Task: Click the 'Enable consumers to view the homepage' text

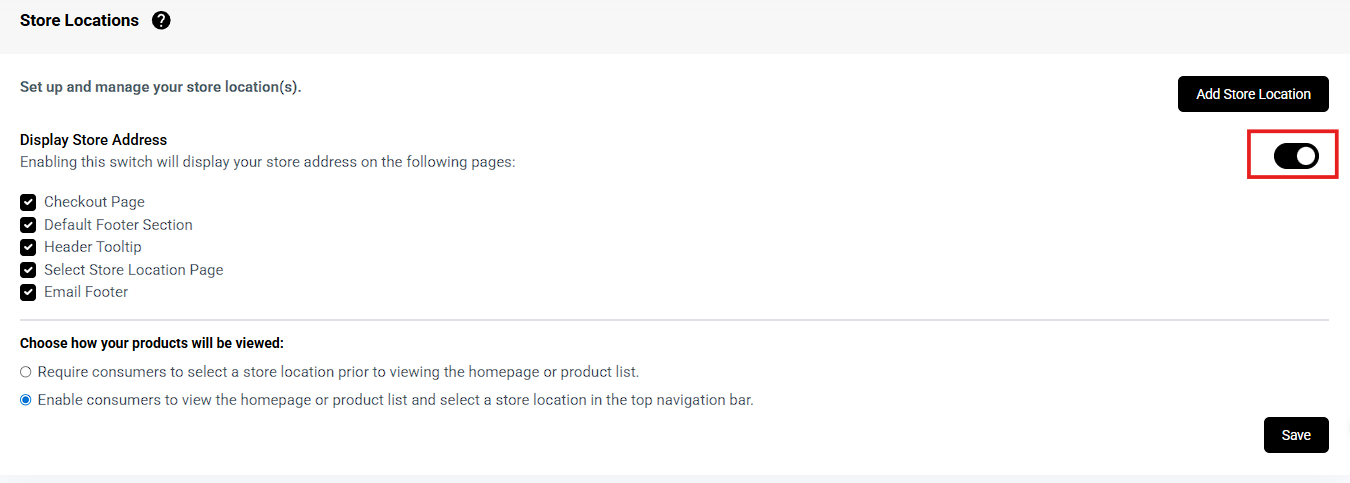Action: point(395,400)
